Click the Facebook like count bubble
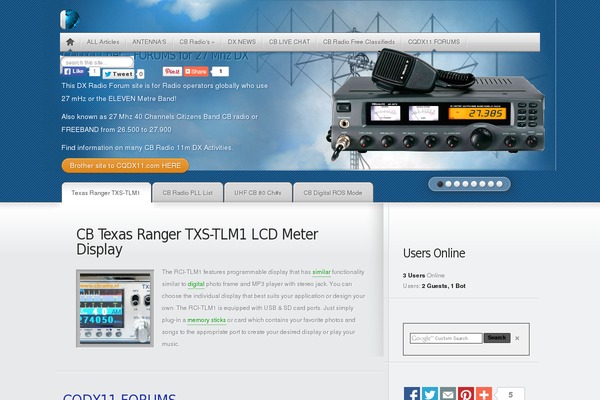This screenshot has height=400, width=600. (94, 71)
